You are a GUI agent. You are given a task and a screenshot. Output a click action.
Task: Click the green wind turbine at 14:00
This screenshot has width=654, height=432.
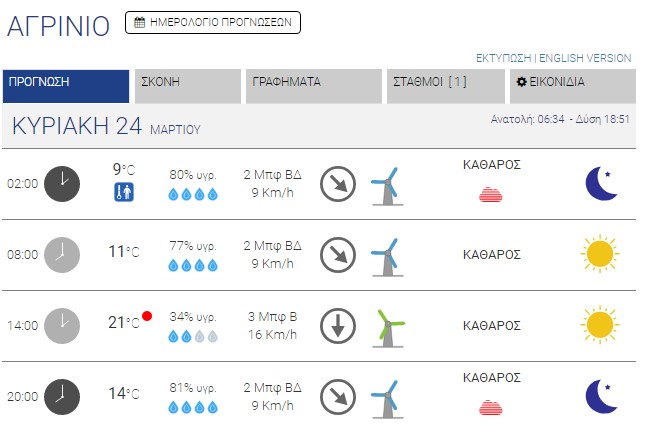[x=390, y=325]
